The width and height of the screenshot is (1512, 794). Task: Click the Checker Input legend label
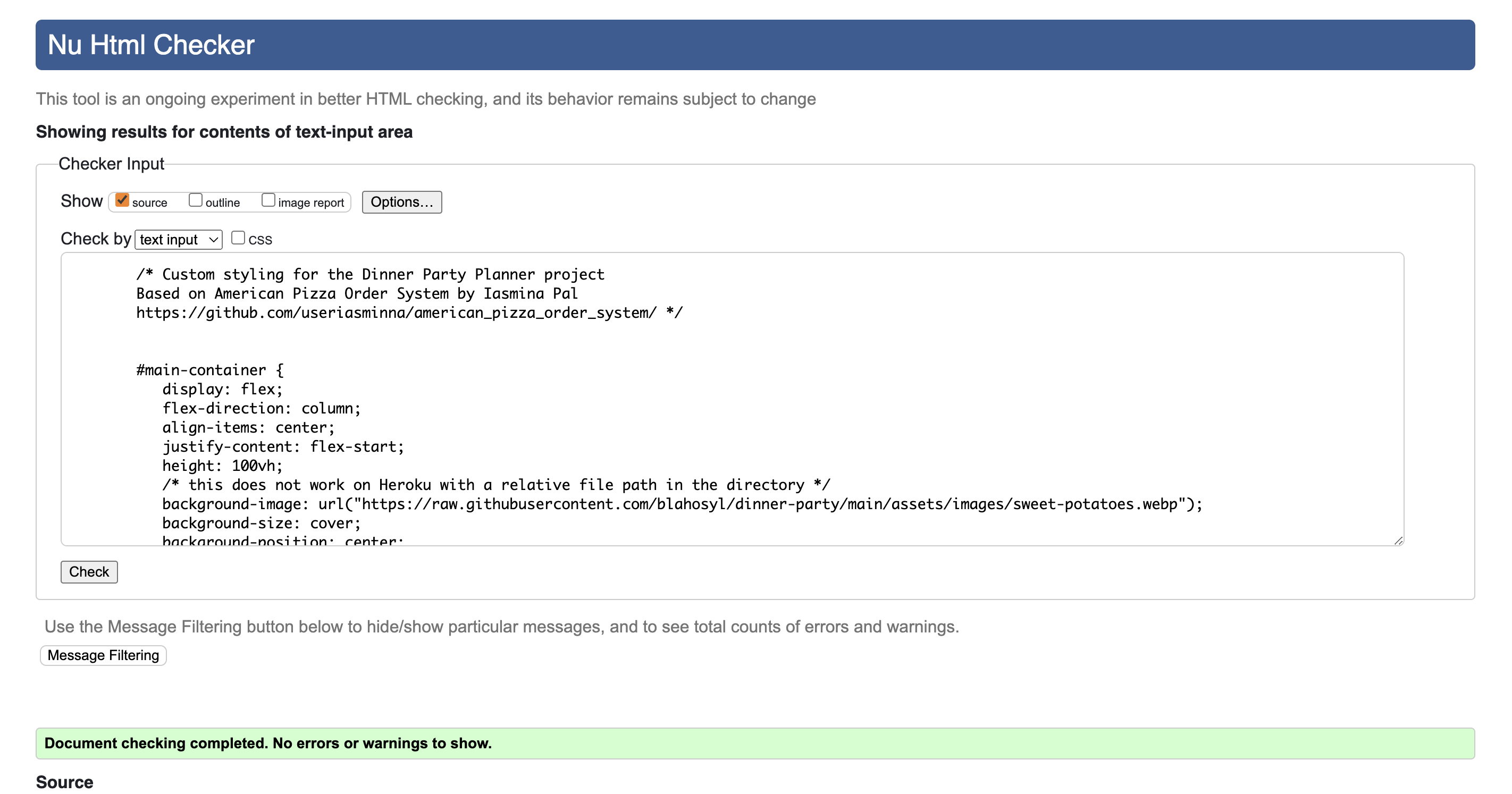112,164
